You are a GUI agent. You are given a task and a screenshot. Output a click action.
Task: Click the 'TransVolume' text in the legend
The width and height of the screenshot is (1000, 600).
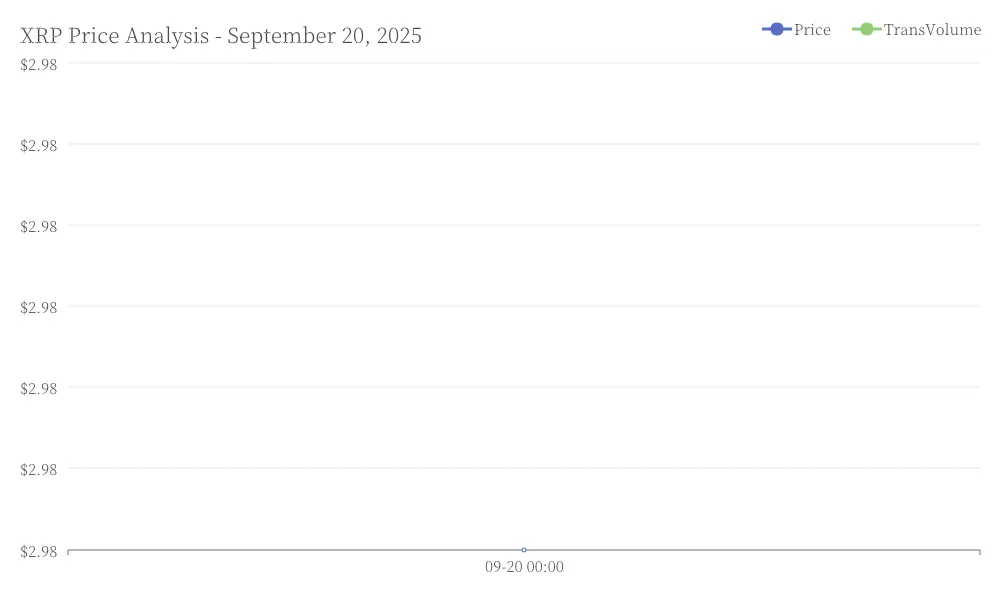[x=932, y=30]
